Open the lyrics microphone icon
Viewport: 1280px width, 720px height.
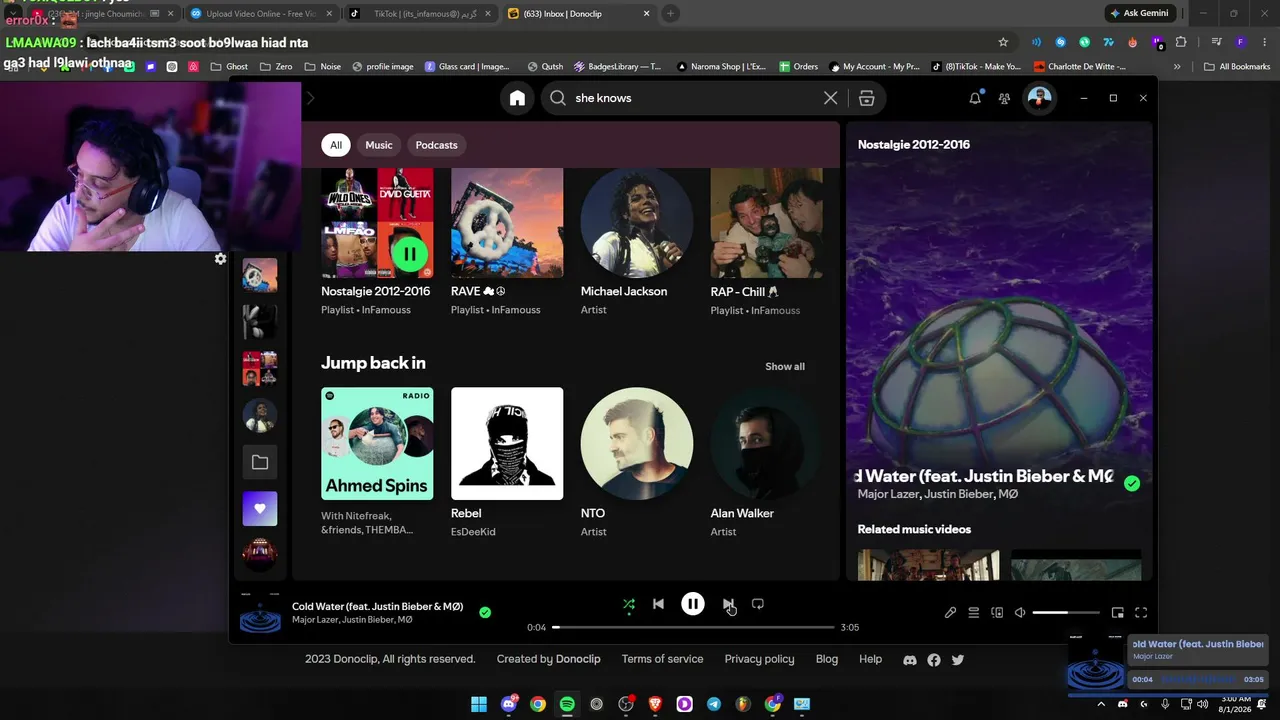click(950, 613)
